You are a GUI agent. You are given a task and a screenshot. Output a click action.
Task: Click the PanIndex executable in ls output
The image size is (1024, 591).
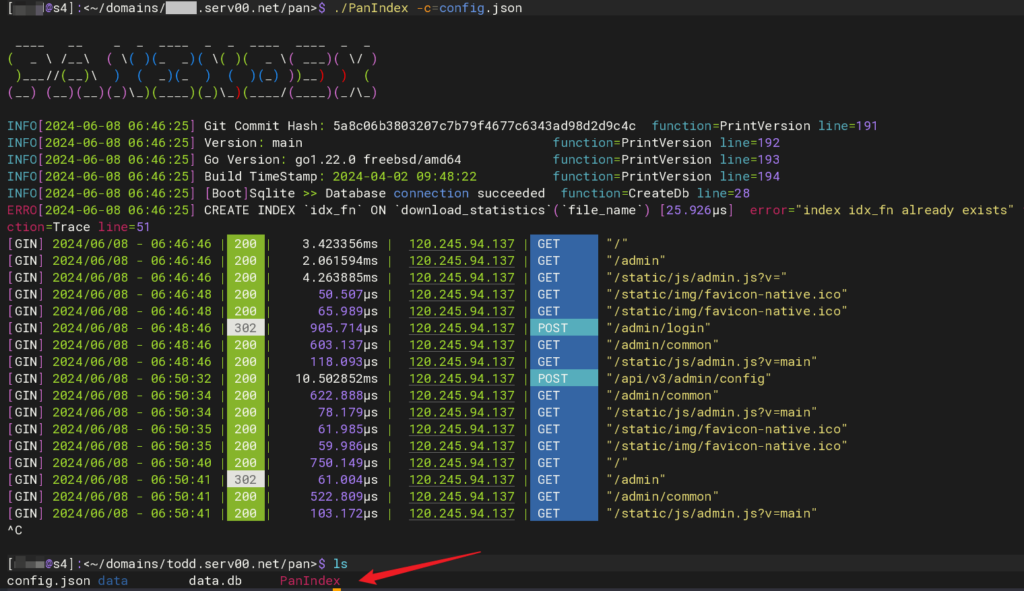click(309, 581)
